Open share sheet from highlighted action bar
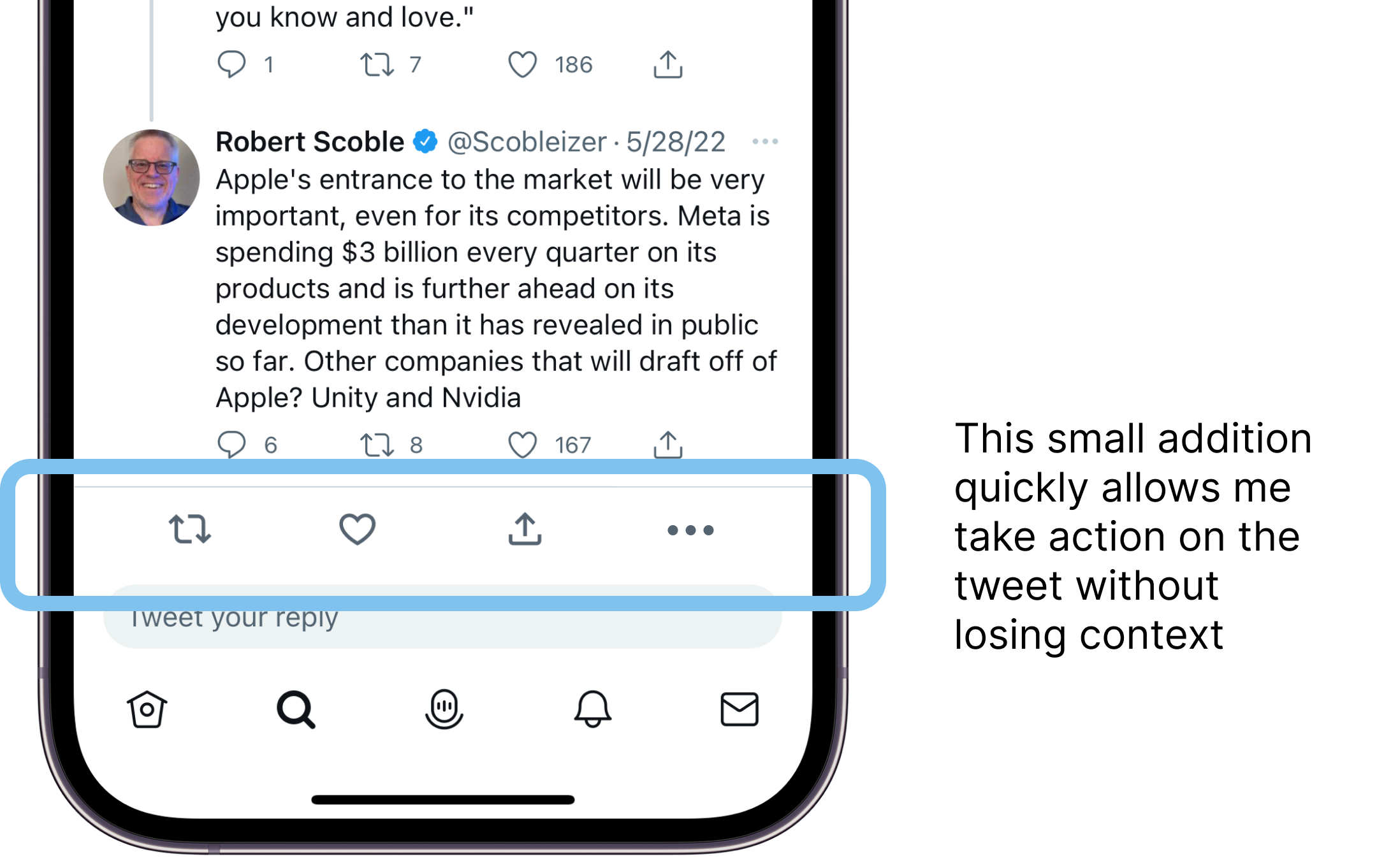Viewport: 1384px width, 868px height. [x=525, y=529]
